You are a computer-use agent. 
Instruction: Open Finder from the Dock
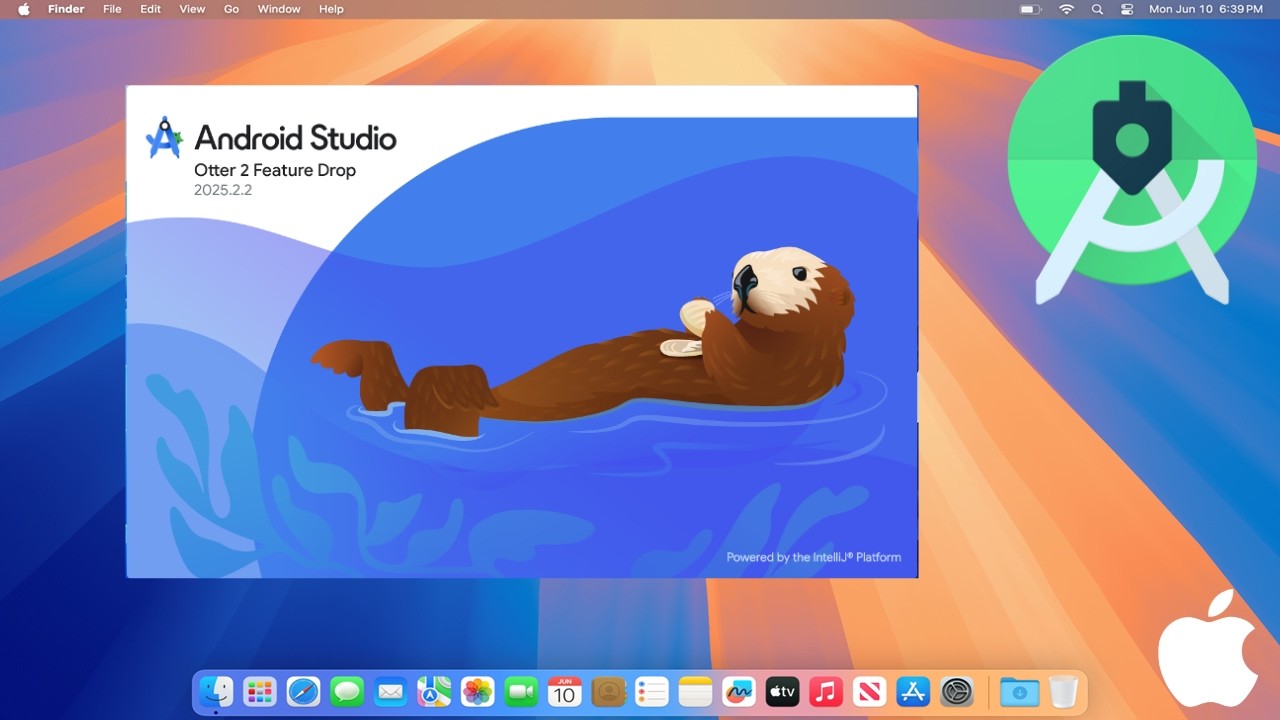point(217,691)
